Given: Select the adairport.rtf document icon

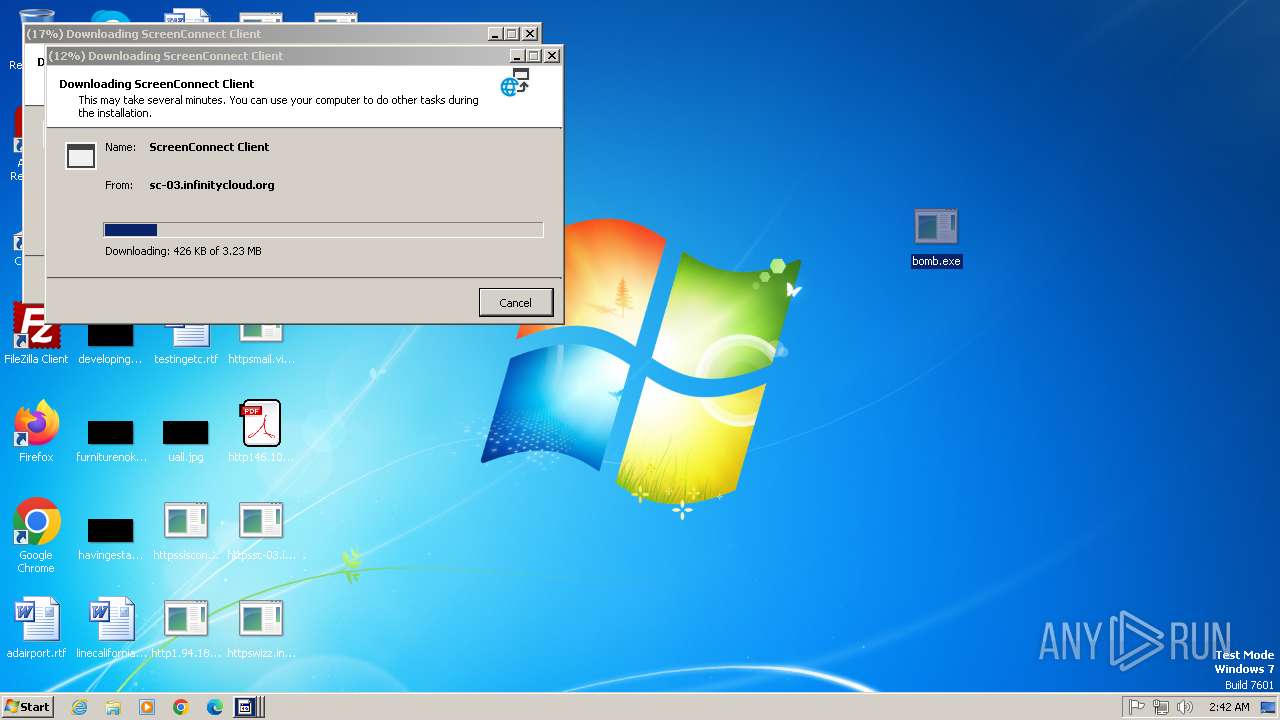Looking at the screenshot, I should [36, 628].
